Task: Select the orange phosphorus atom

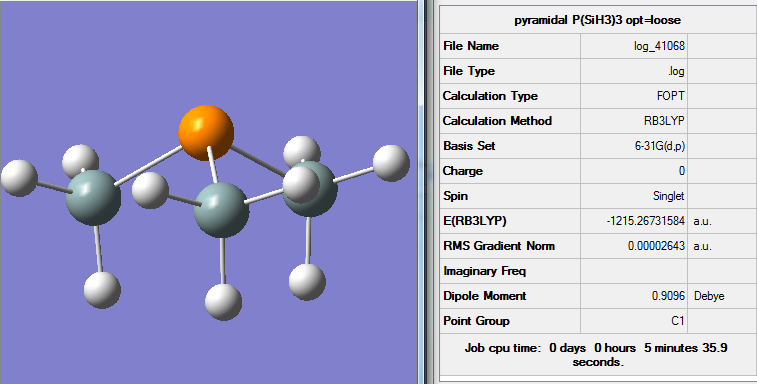Action: 206,133
